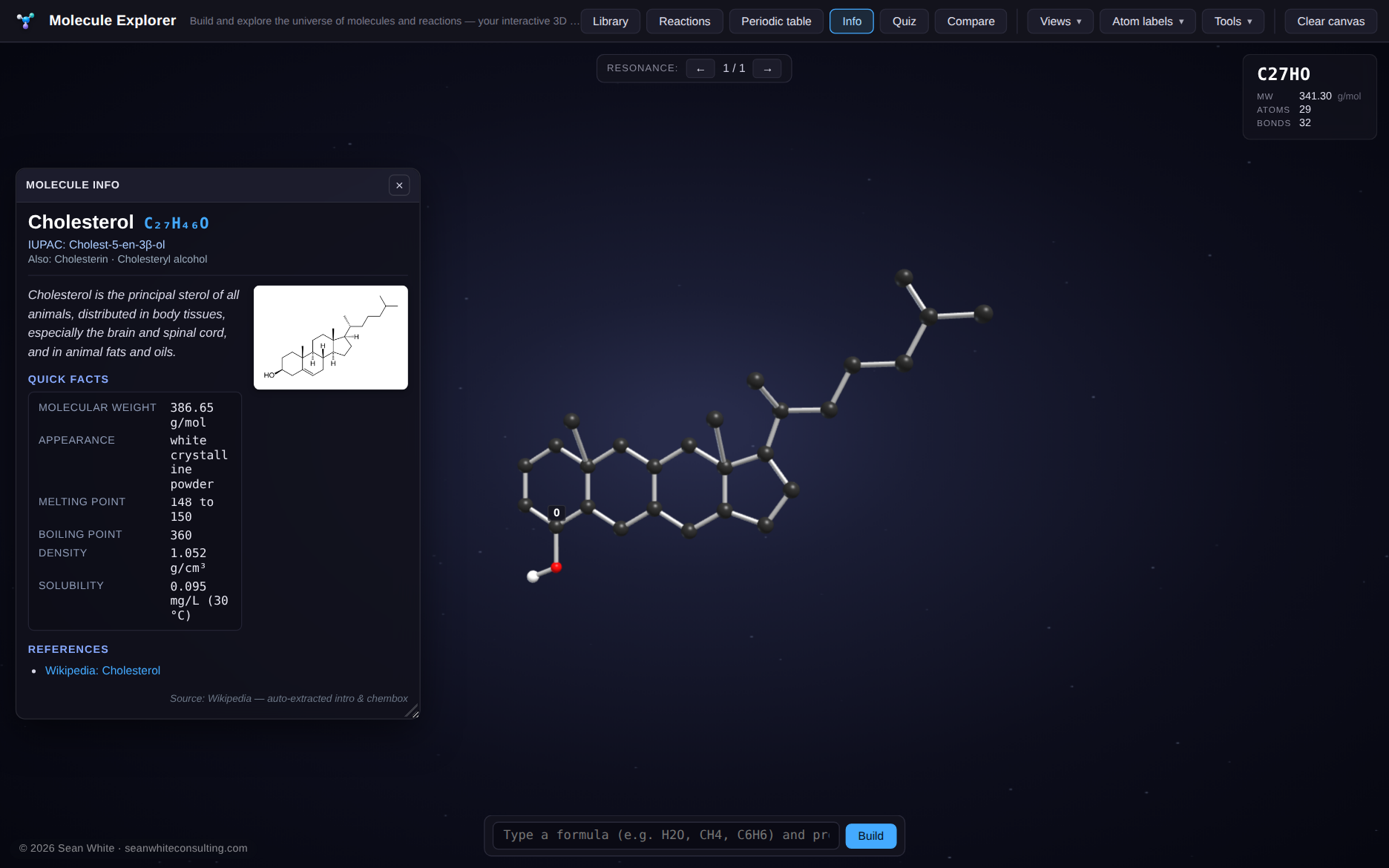Click the Molecule Explorer app title
The image size is (1389, 868).
coord(113,21)
